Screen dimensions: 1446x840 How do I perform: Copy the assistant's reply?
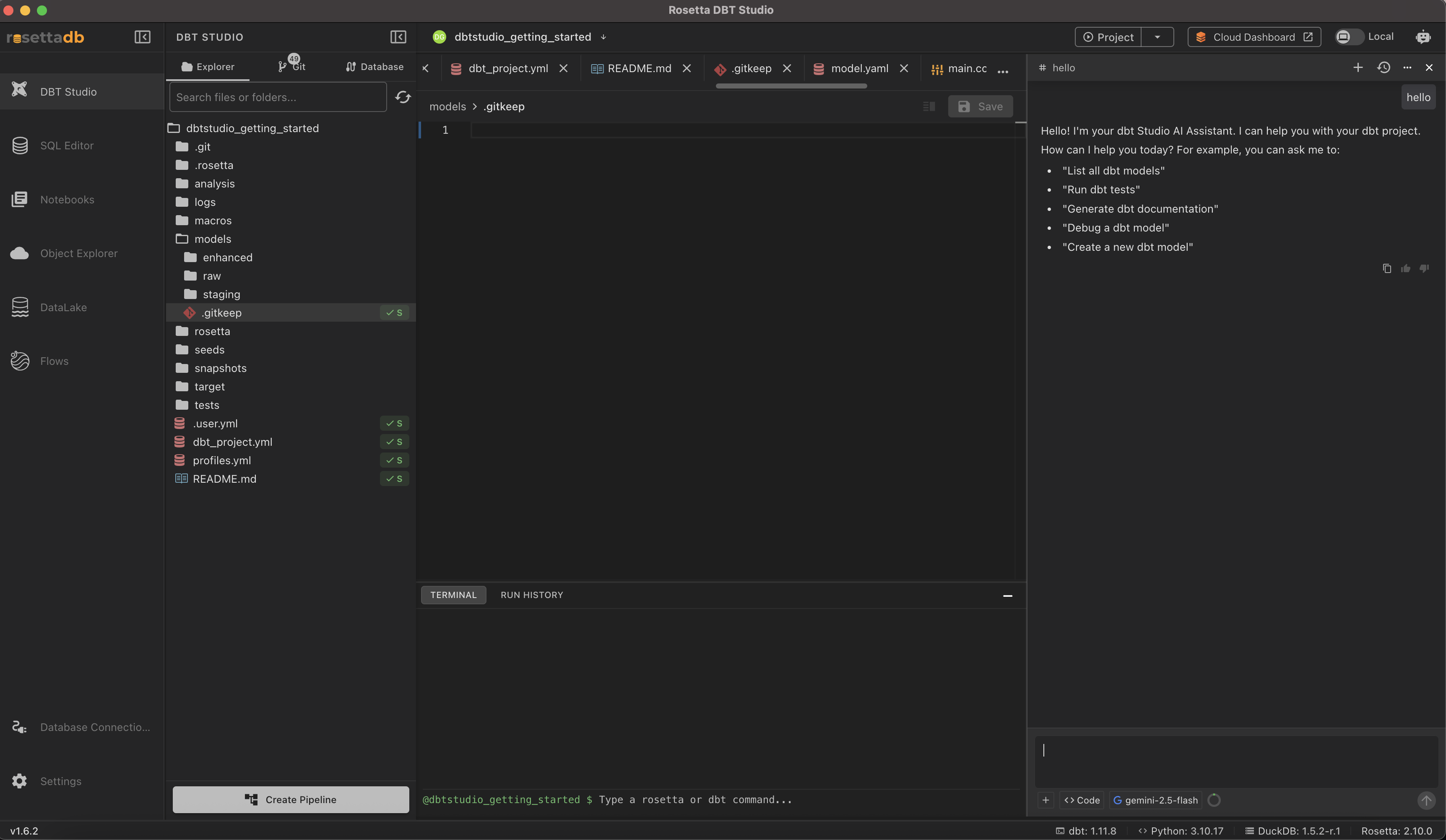(1387, 268)
